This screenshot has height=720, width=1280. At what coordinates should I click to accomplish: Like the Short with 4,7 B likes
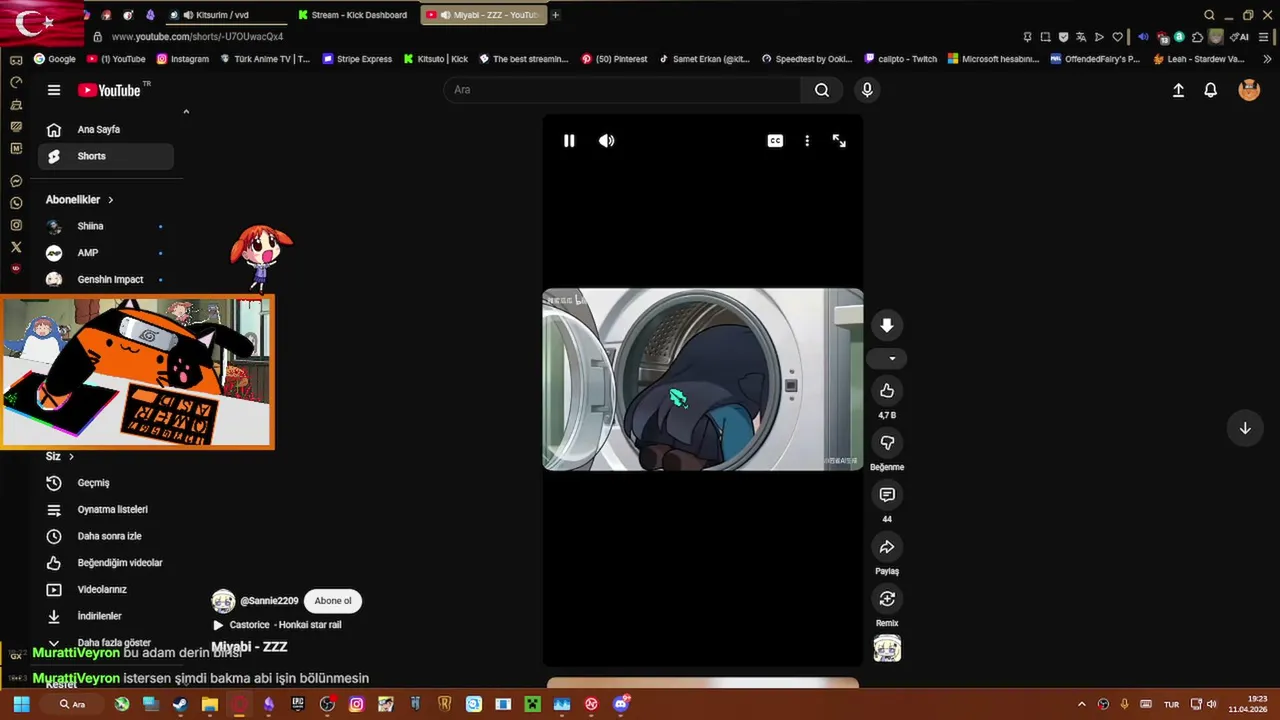tap(887, 391)
